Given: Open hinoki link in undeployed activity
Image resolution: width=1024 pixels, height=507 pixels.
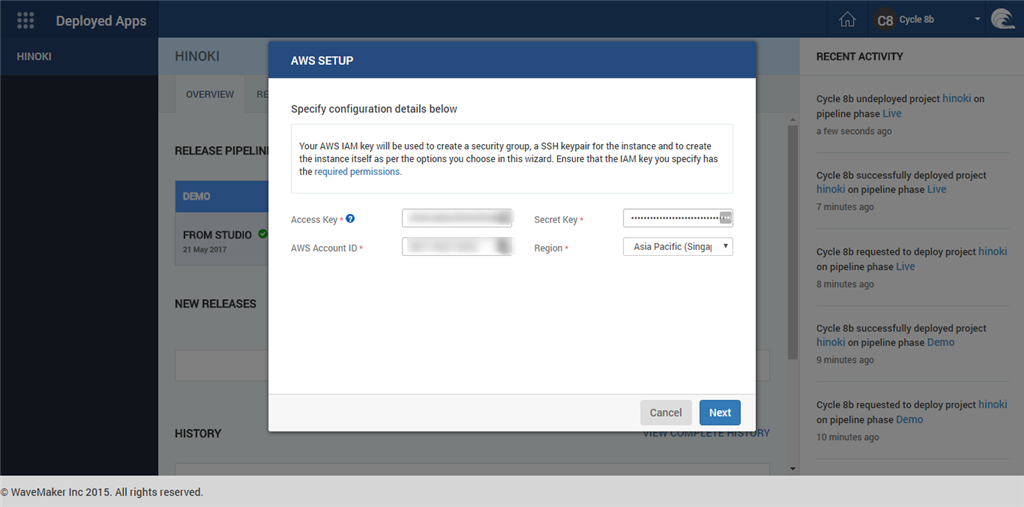Looking at the screenshot, I should [x=956, y=99].
